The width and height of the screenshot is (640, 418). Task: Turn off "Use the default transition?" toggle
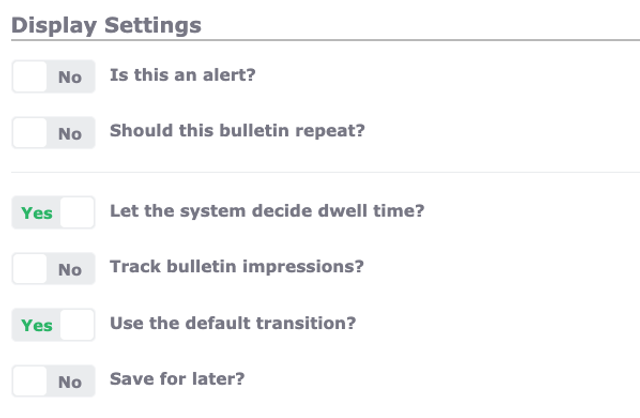[x=53, y=325]
